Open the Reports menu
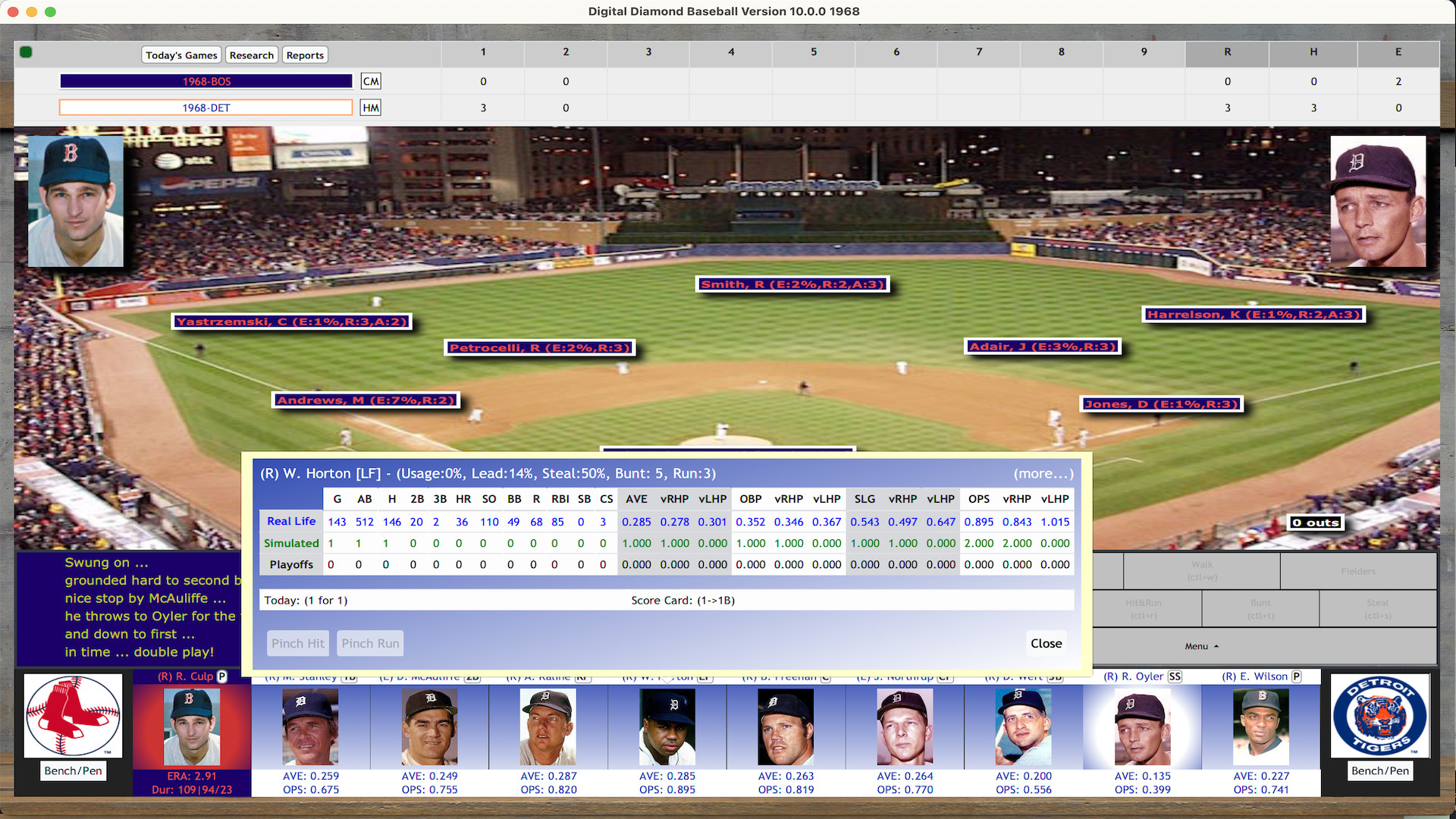Screen dimensions: 1456x819 (305, 54)
